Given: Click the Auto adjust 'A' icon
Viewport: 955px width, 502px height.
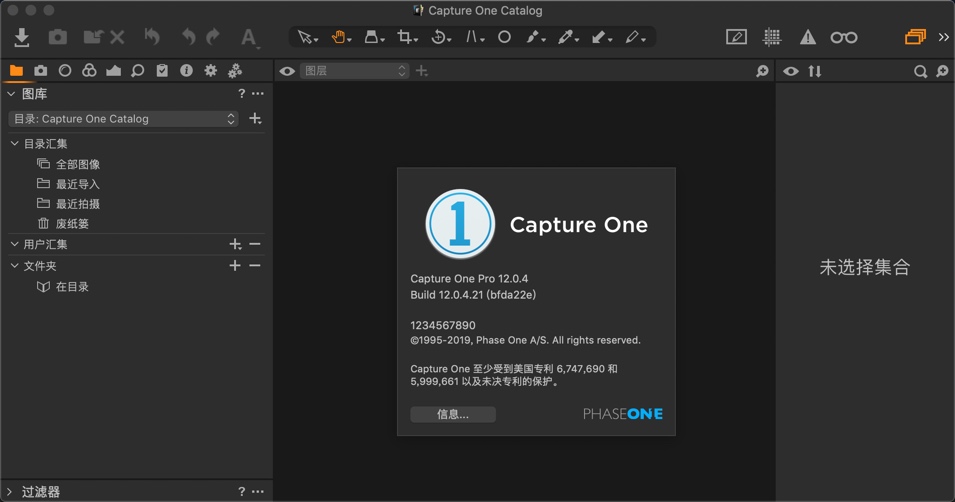Looking at the screenshot, I should (248, 38).
